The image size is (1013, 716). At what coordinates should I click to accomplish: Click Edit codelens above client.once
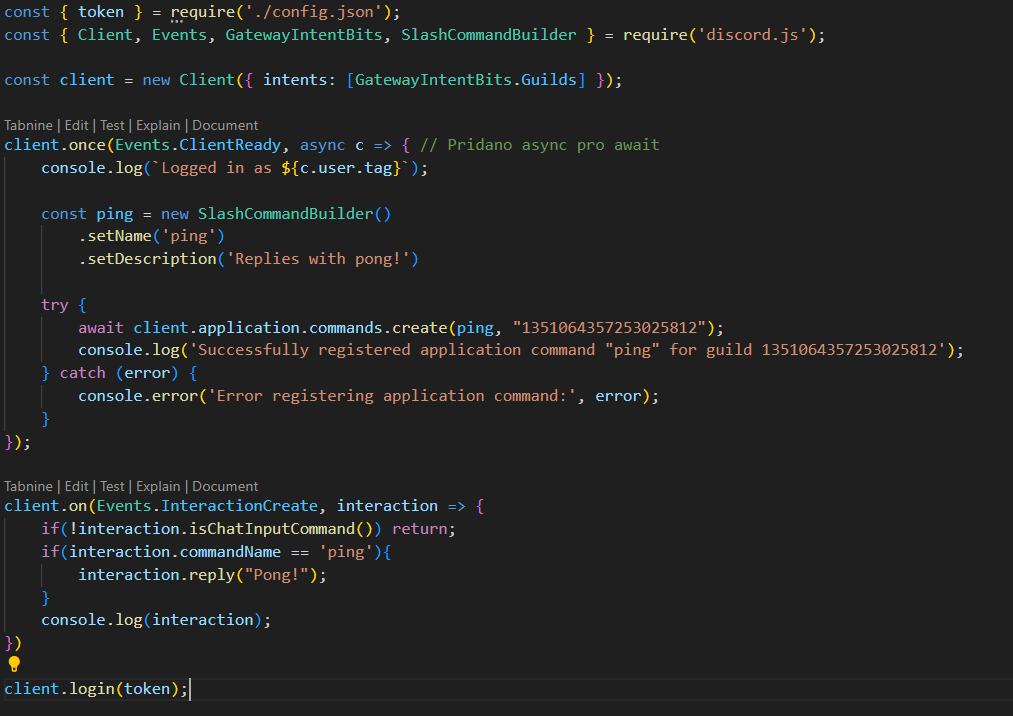tap(76, 125)
